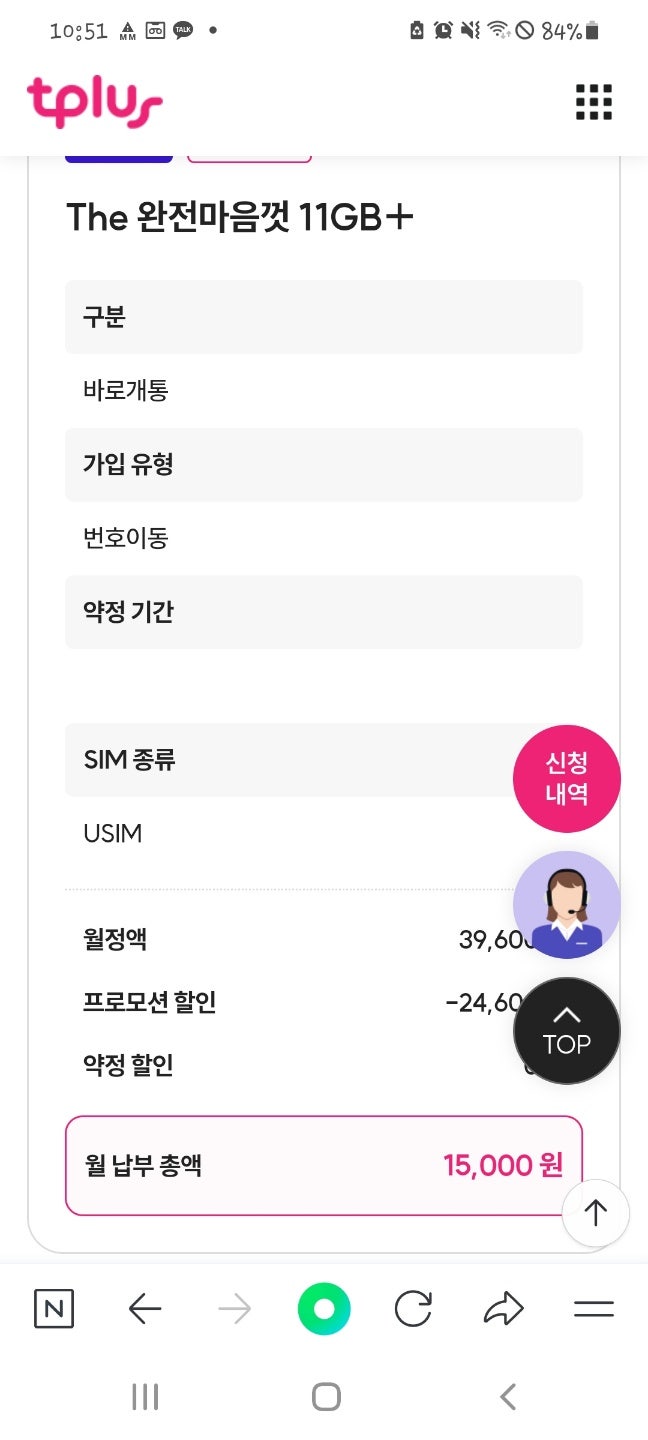
Task: Click the browser forward arrow
Action: pos(235,1309)
